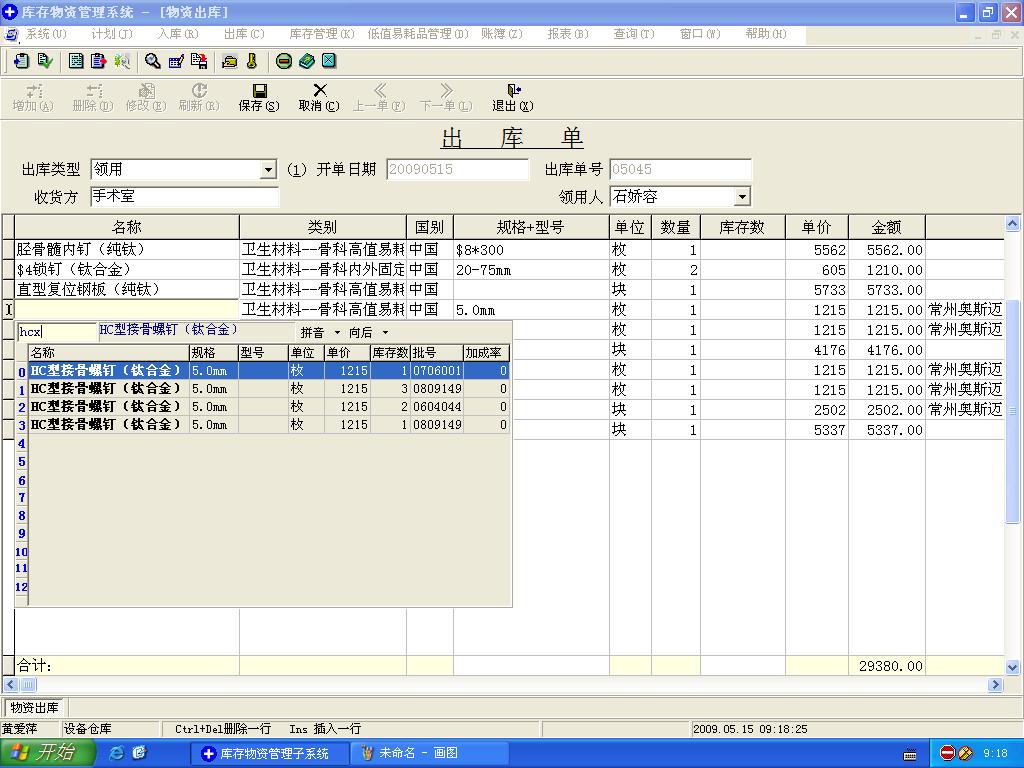1024x768 pixels.
Task: Click the cancel X button
Action: pos(319,97)
